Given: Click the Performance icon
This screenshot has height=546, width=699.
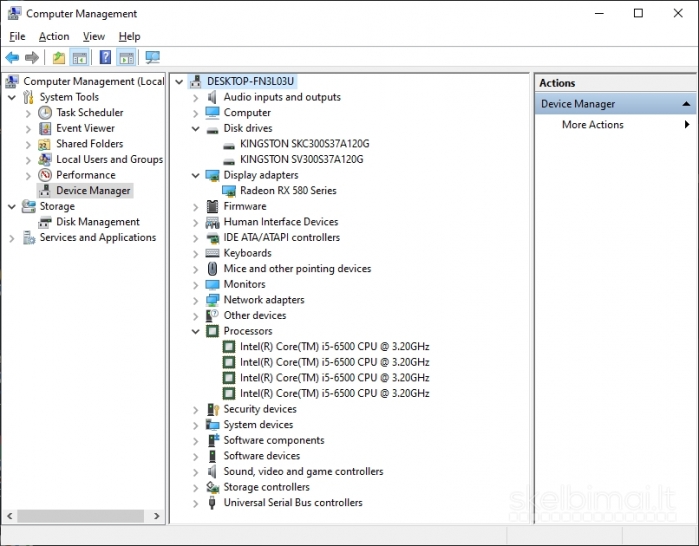Looking at the screenshot, I should 45,175.
